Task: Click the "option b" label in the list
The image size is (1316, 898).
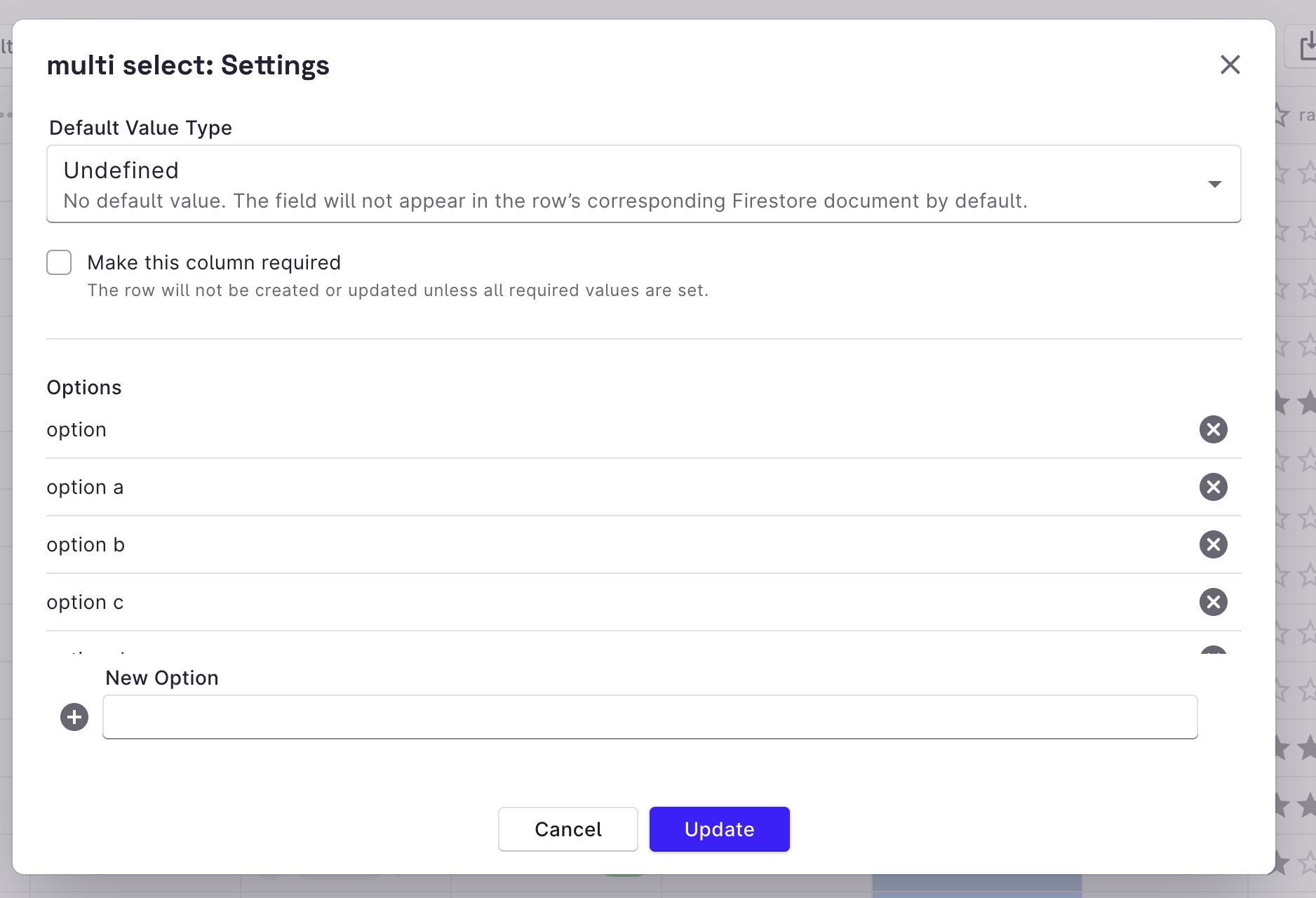Action: (x=86, y=544)
